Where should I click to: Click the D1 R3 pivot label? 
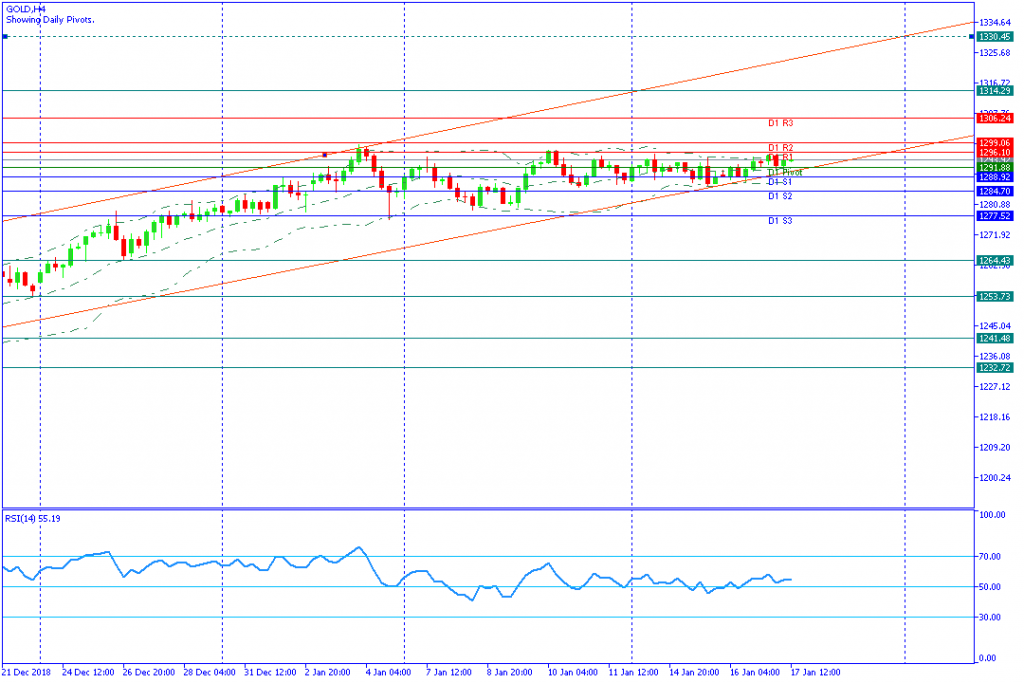coord(780,123)
